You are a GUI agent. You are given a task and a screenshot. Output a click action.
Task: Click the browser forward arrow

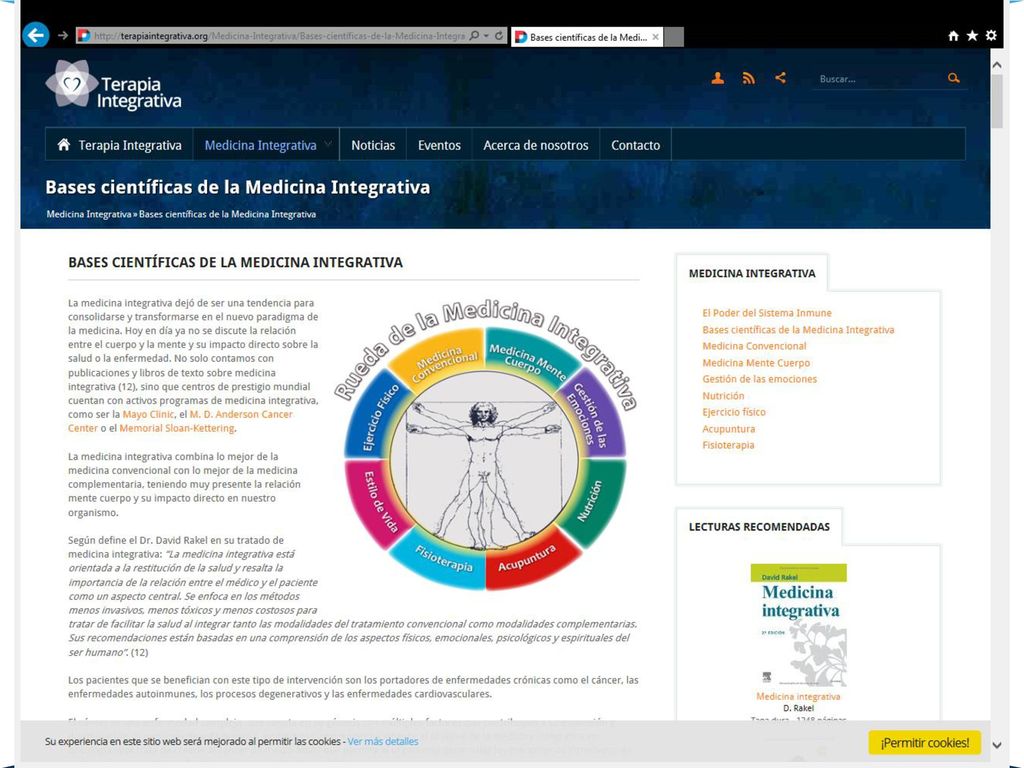pos(63,35)
